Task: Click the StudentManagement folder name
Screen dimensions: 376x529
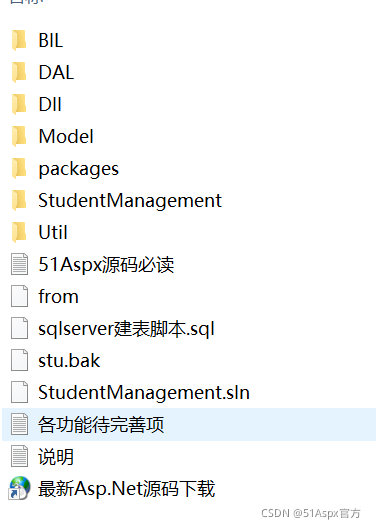Action: coord(130,201)
